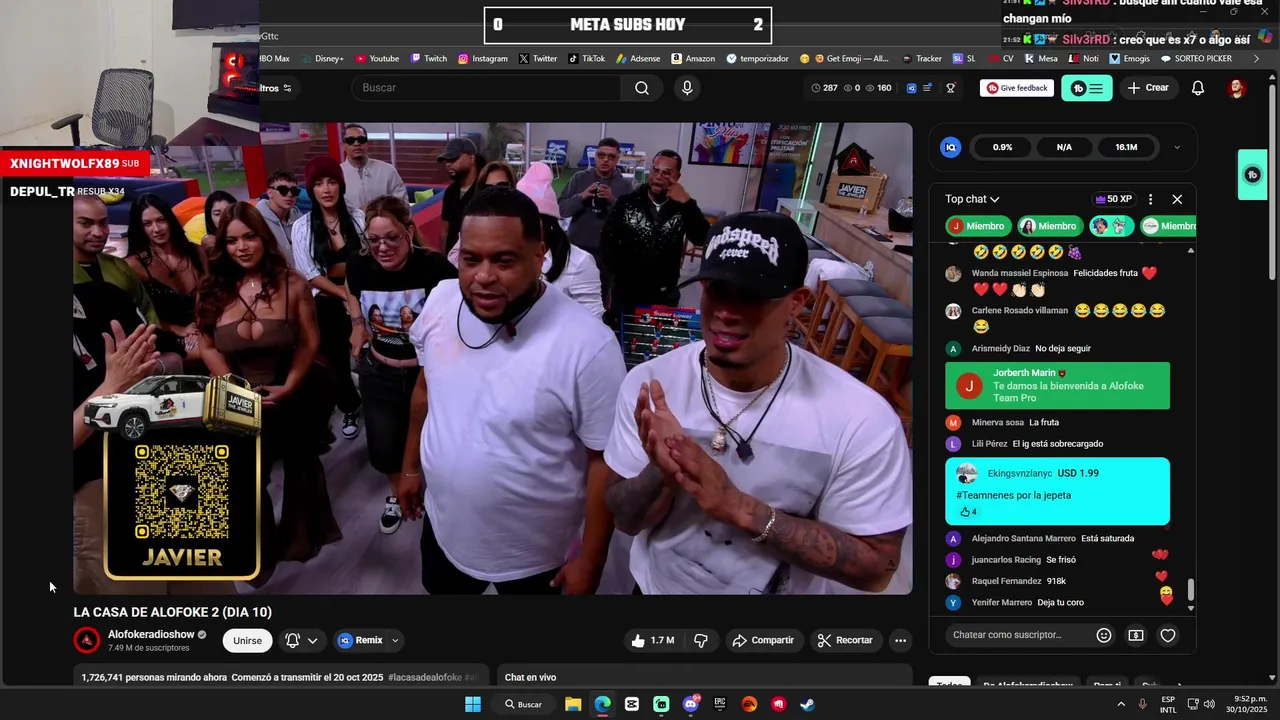Screen dimensions: 1280x720
Task: Click the YouTube search magnifier button
Action: click(642, 88)
